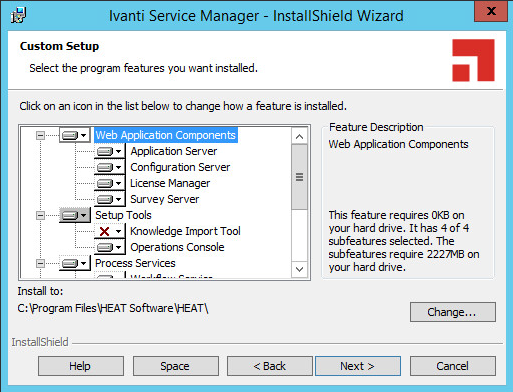Open Setup Tools feature drive dropdown
Viewport: 513px width, 392px height.
(75, 215)
